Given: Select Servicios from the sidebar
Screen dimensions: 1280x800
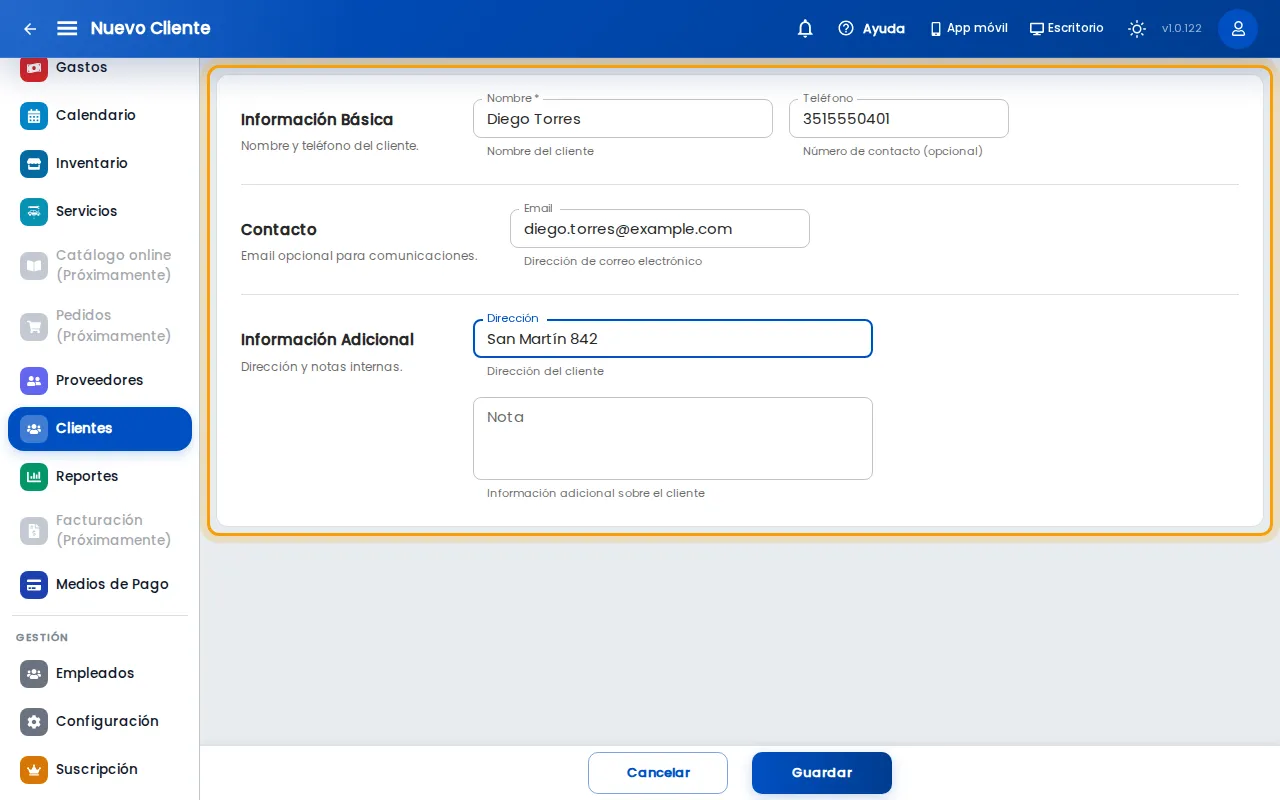Looking at the screenshot, I should [100, 211].
